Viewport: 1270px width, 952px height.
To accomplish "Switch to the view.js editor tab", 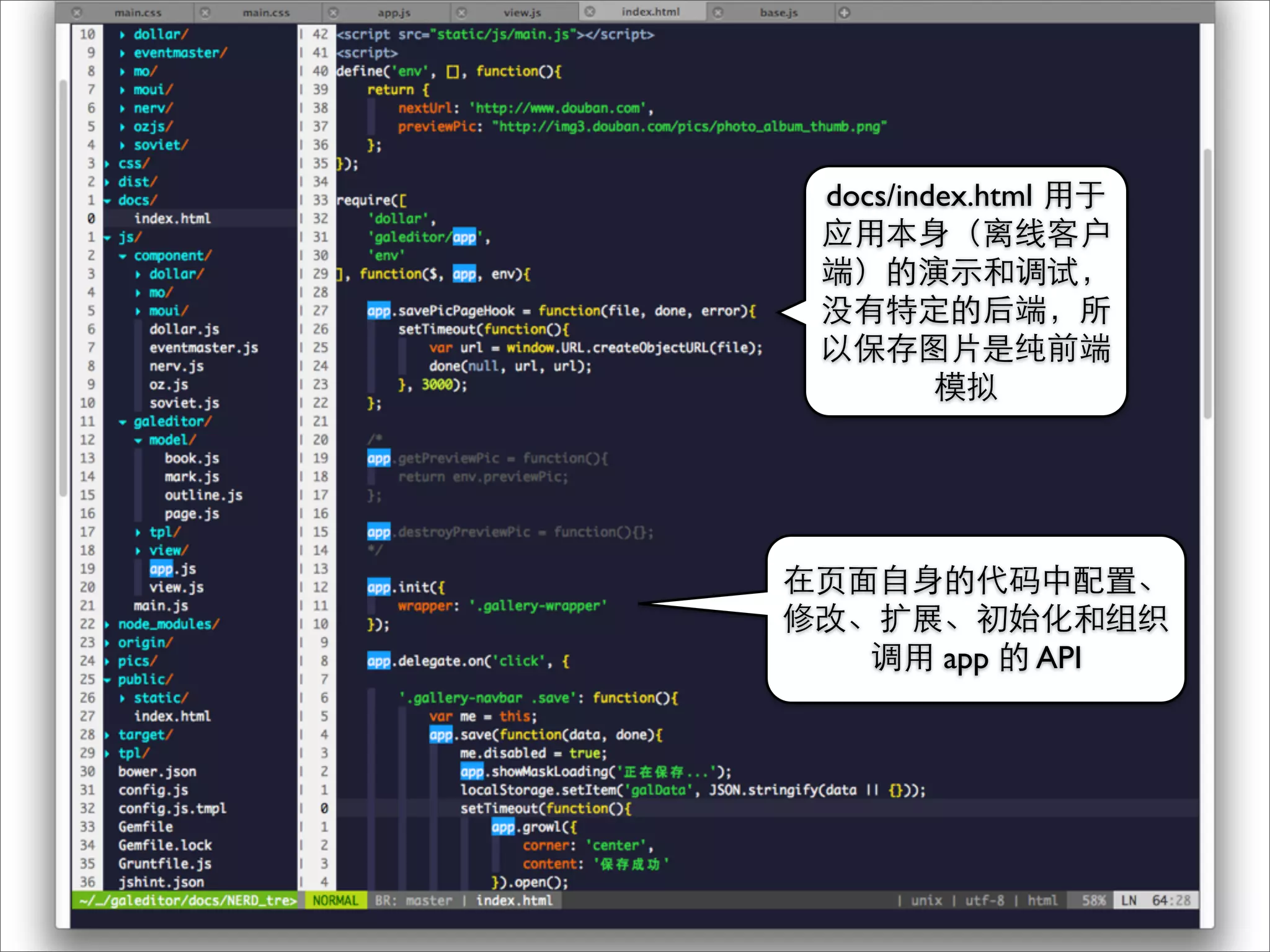I will tap(522, 12).
